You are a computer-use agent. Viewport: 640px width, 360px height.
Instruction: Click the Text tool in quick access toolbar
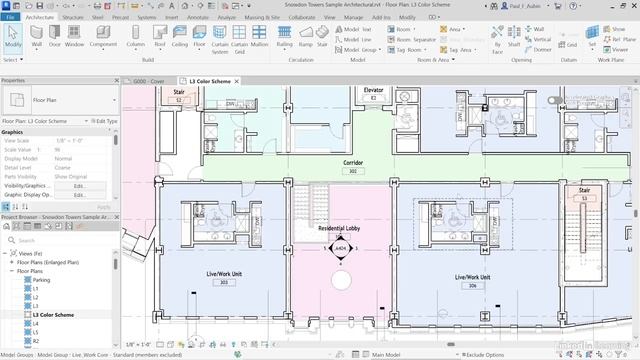(171, 6)
